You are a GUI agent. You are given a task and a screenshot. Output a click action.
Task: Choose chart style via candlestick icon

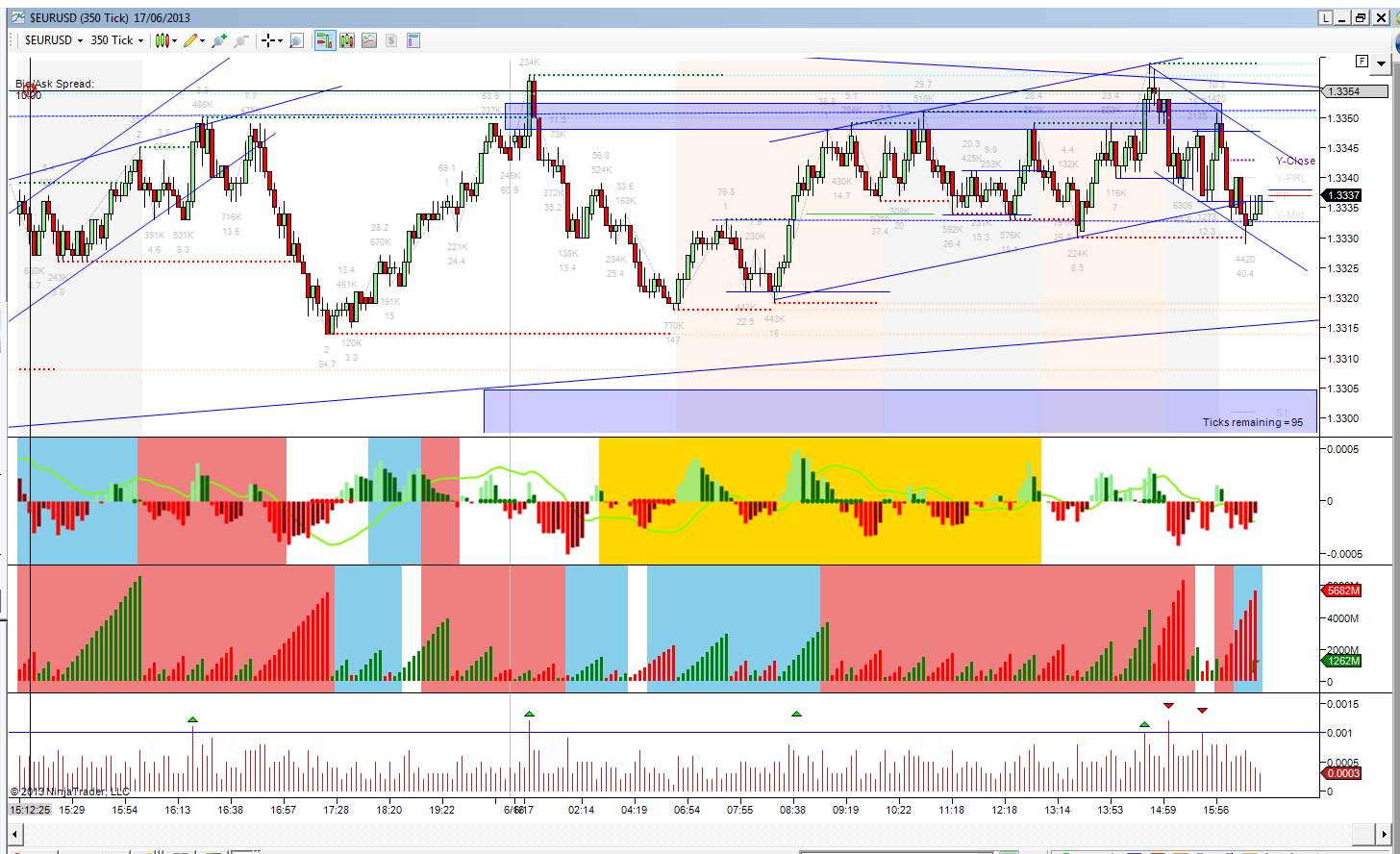point(162,40)
